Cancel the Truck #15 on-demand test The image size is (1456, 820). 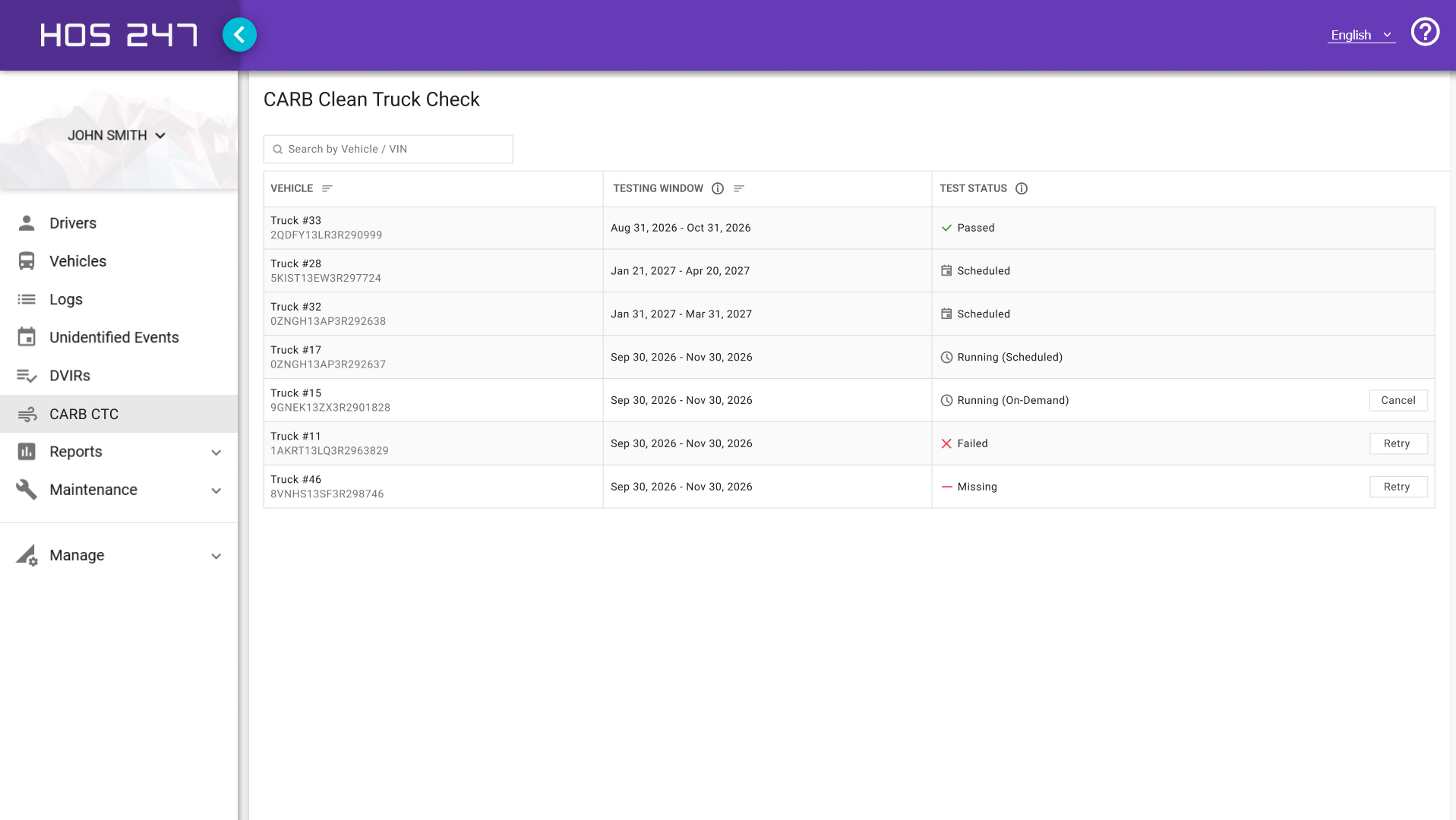click(x=1398, y=400)
